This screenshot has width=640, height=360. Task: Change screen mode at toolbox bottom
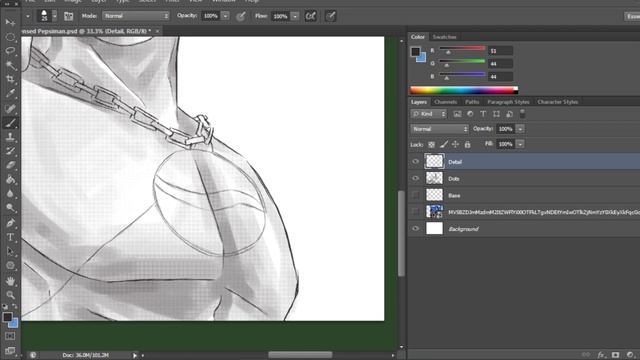coord(10,350)
